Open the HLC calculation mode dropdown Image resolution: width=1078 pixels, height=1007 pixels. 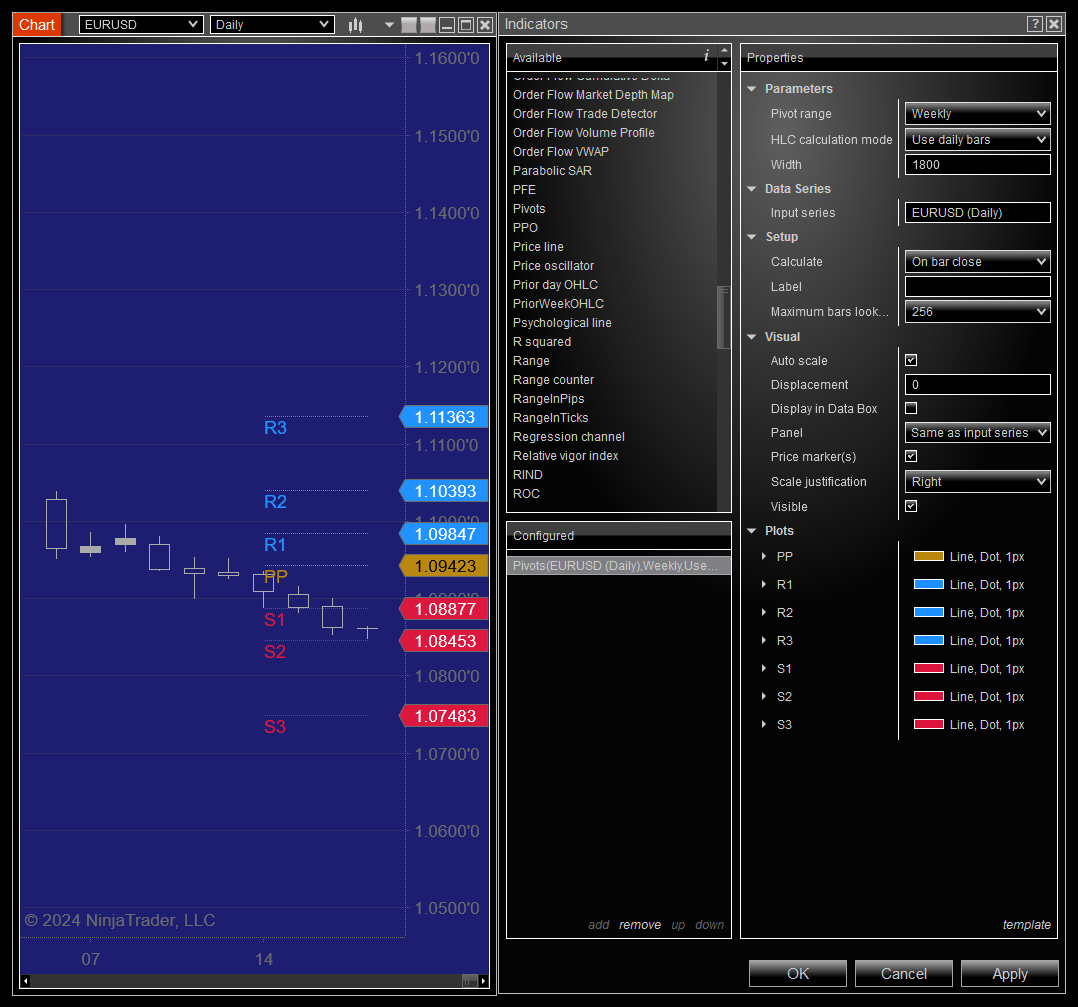(x=978, y=140)
